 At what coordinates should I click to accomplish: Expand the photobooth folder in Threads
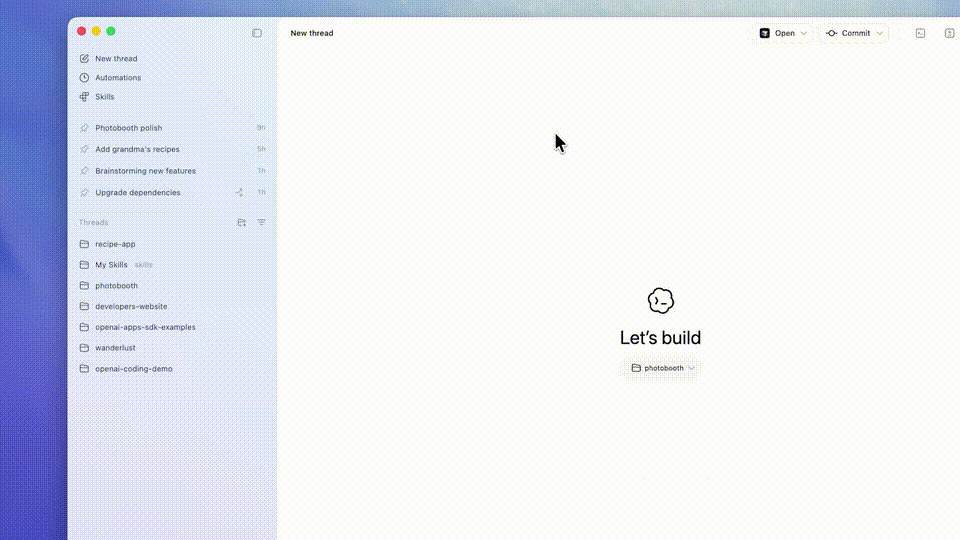[116, 285]
